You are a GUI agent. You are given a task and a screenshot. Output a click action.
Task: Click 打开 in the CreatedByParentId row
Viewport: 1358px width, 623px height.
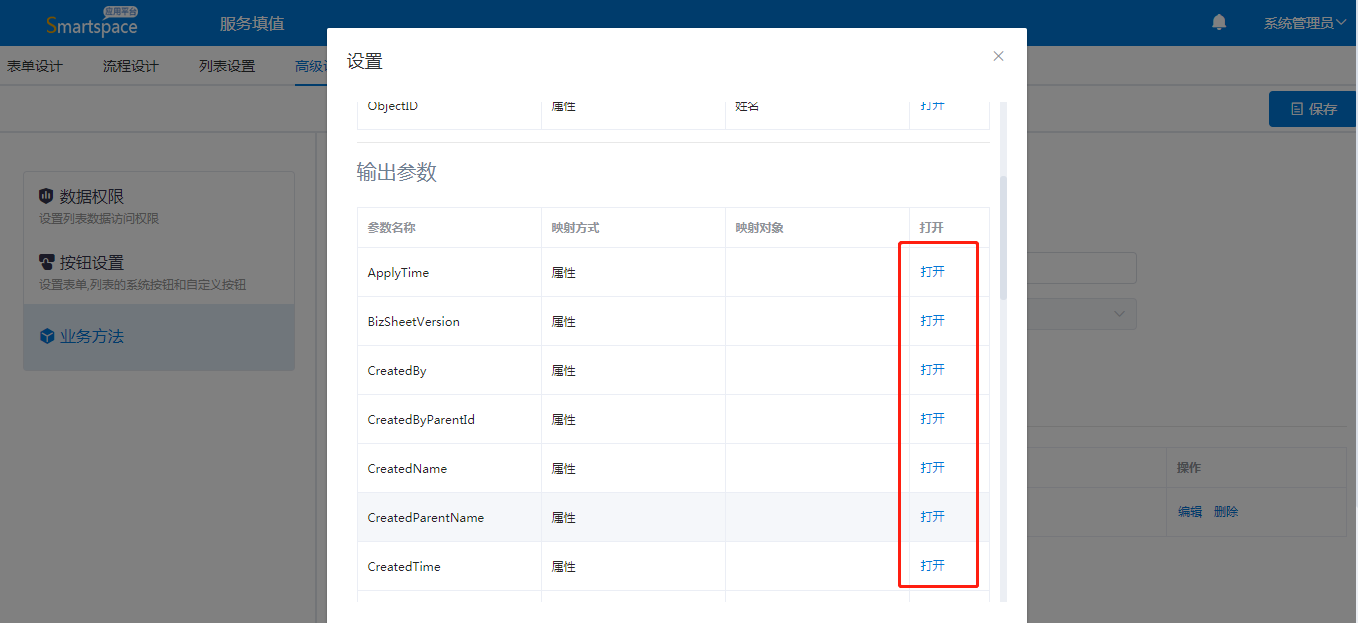click(x=932, y=419)
